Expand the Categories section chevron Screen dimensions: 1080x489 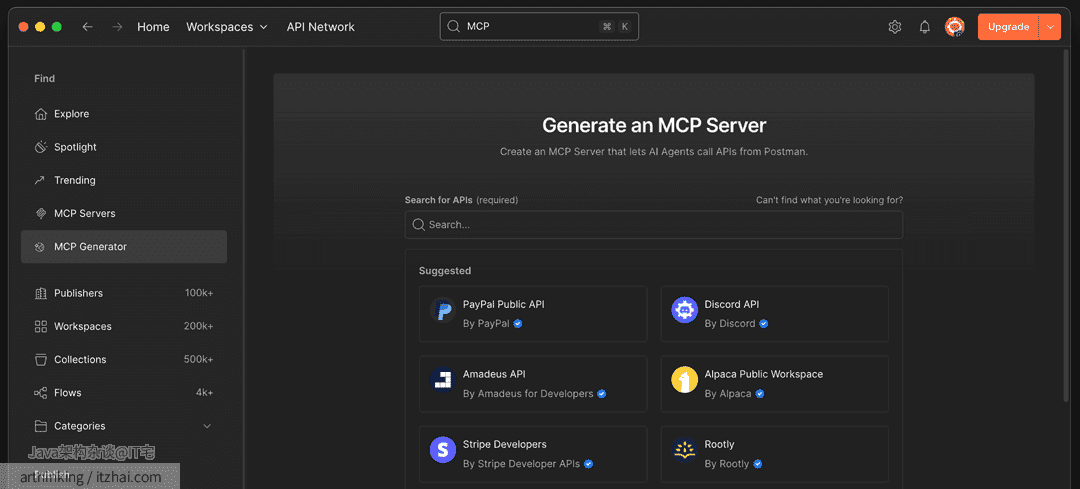pos(207,426)
